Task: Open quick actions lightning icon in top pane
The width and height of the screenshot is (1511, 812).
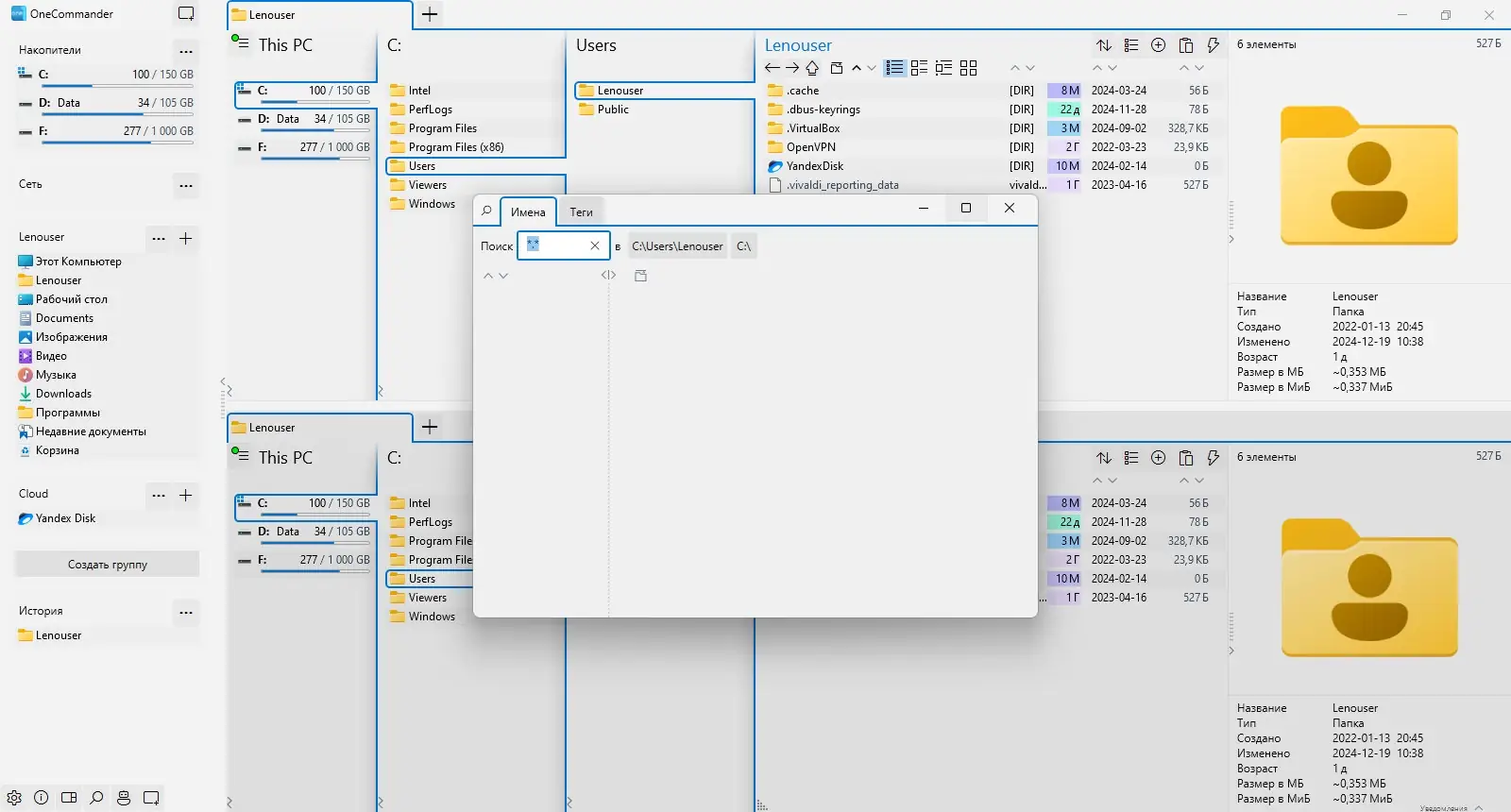Action: click(1214, 45)
